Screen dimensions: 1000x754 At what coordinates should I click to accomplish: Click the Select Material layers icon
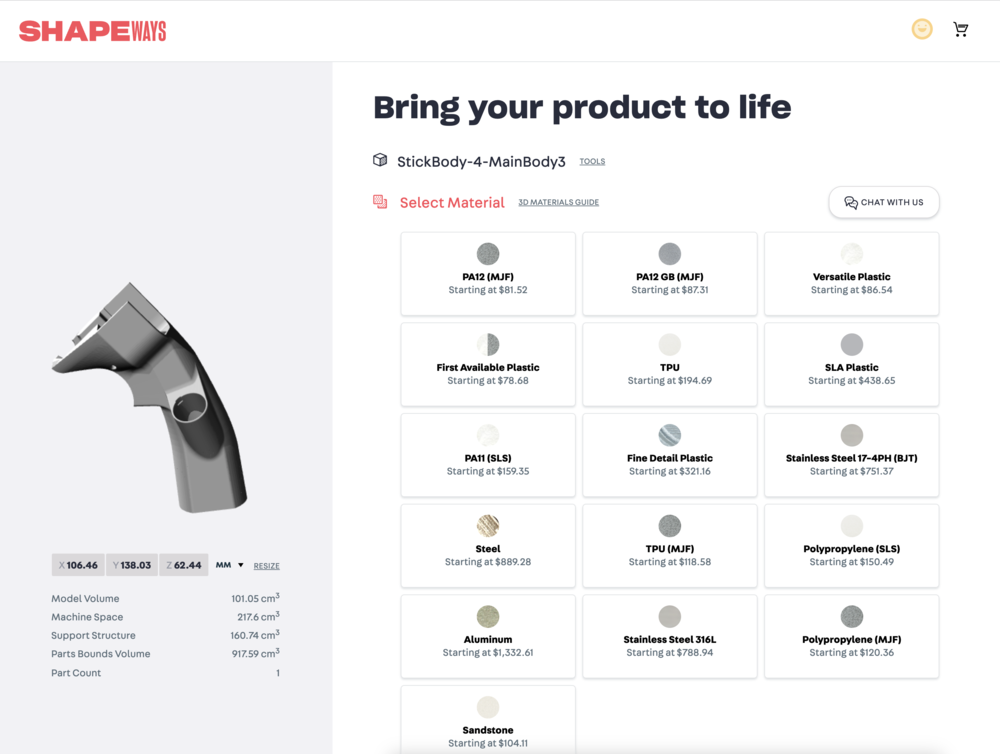pyautogui.click(x=380, y=202)
